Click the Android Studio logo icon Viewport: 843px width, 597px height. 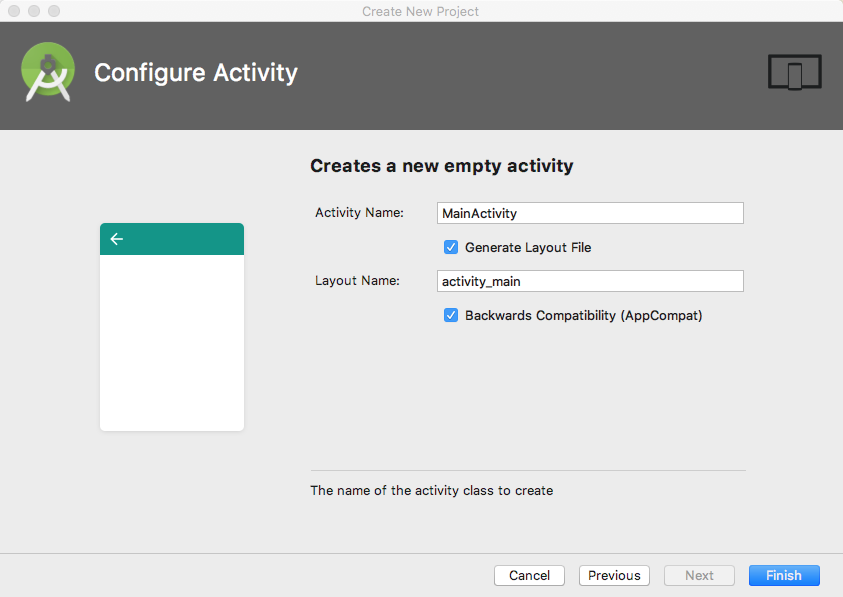click(47, 73)
